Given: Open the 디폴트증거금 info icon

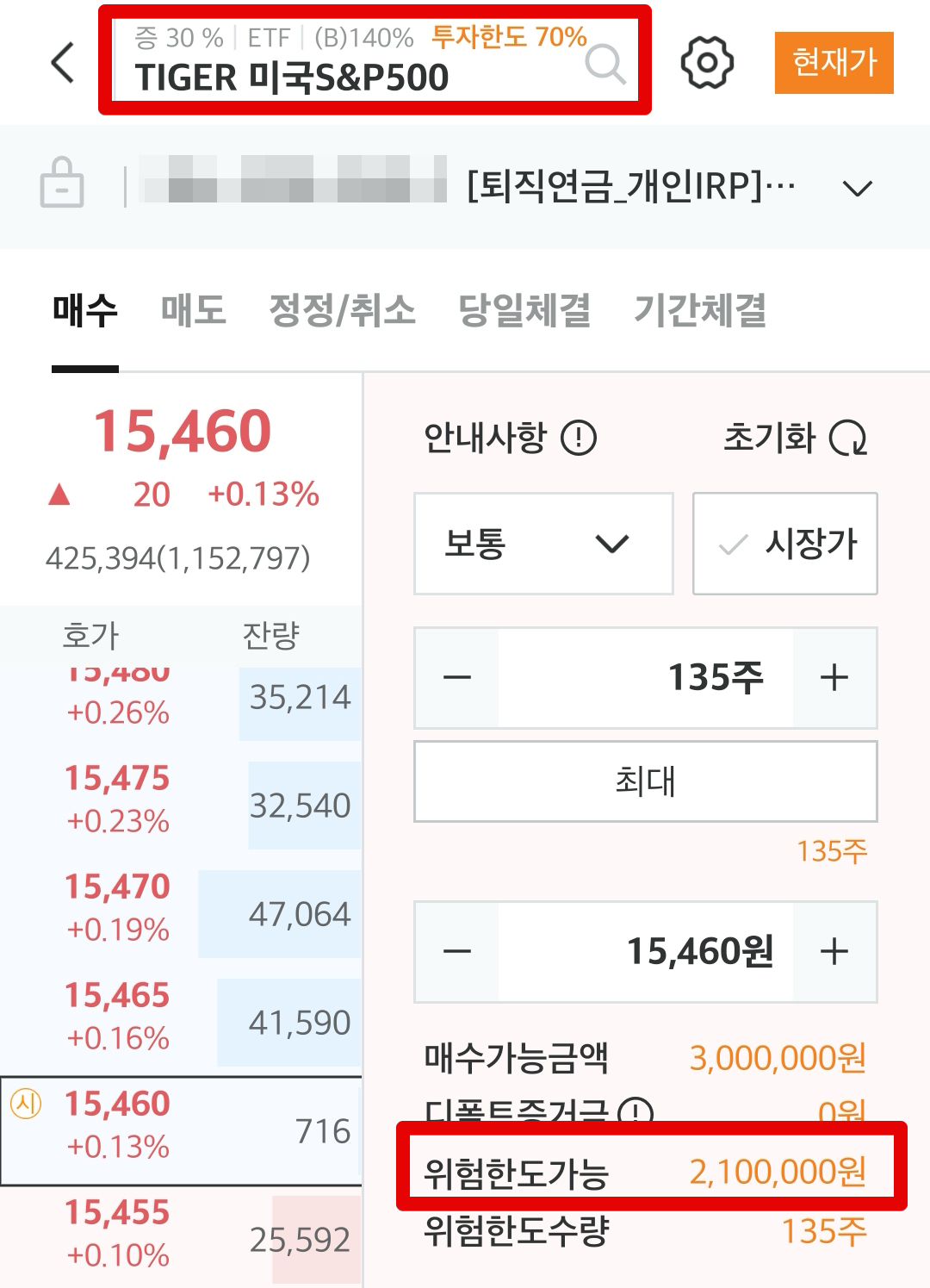Looking at the screenshot, I should (635, 1112).
